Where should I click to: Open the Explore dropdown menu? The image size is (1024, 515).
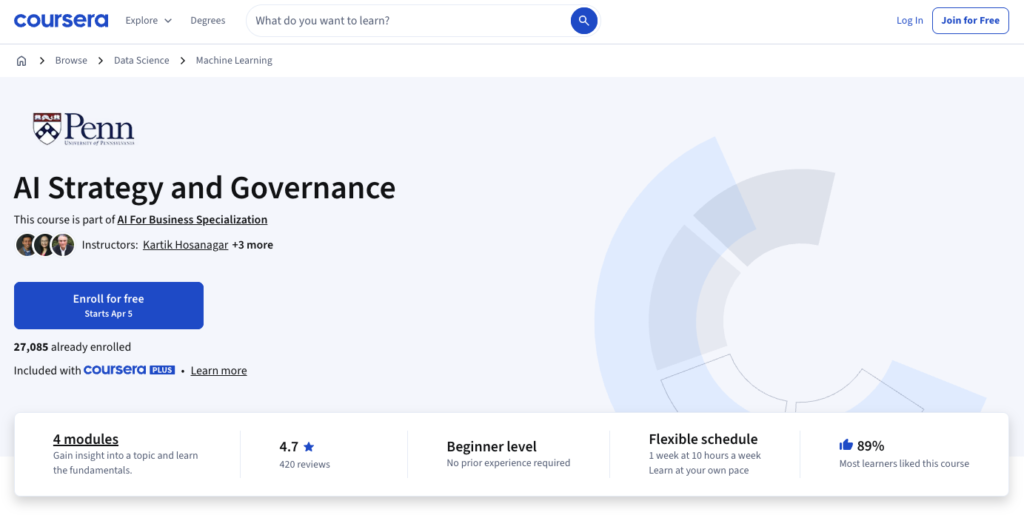(x=149, y=20)
